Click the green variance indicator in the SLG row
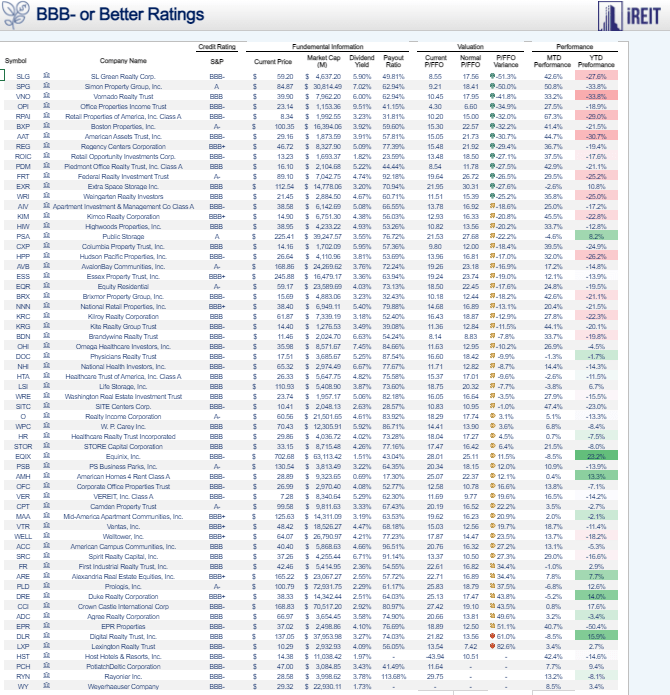The height and width of the screenshot is (695, 670). 492,76
